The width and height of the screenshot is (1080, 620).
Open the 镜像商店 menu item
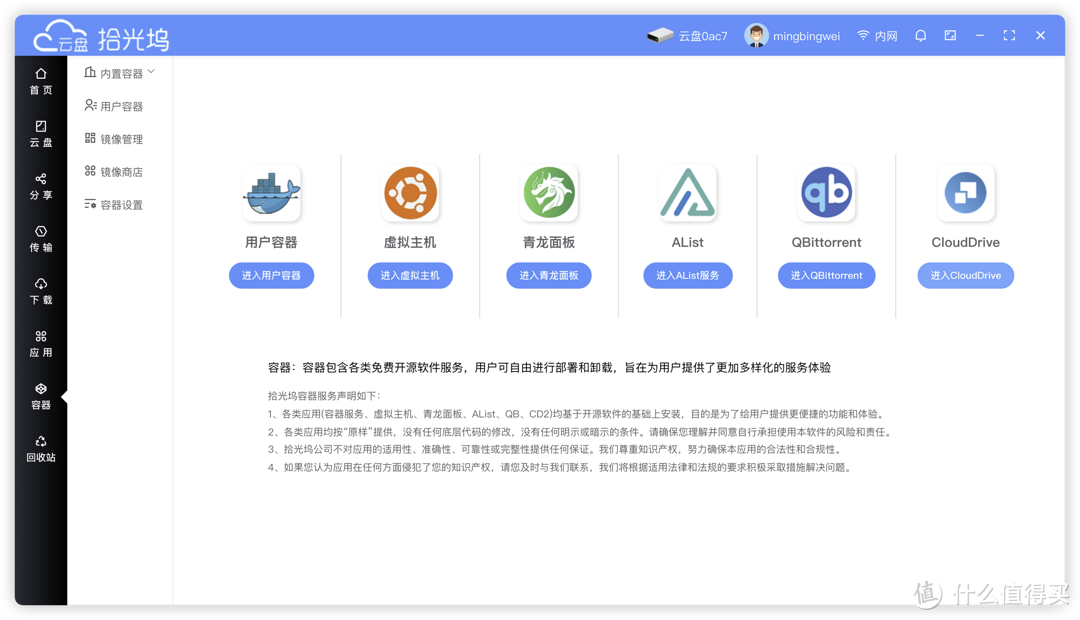coord(118,171)
